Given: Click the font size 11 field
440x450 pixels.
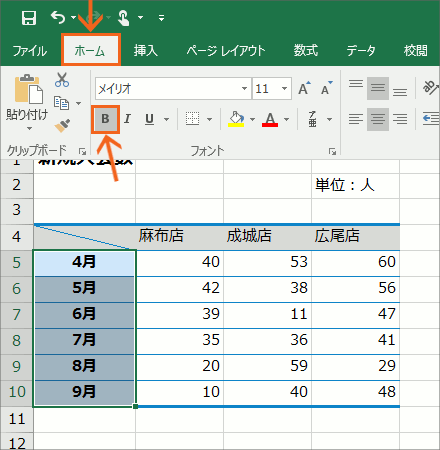Looking at the screenshot, I should pos(267,89).
